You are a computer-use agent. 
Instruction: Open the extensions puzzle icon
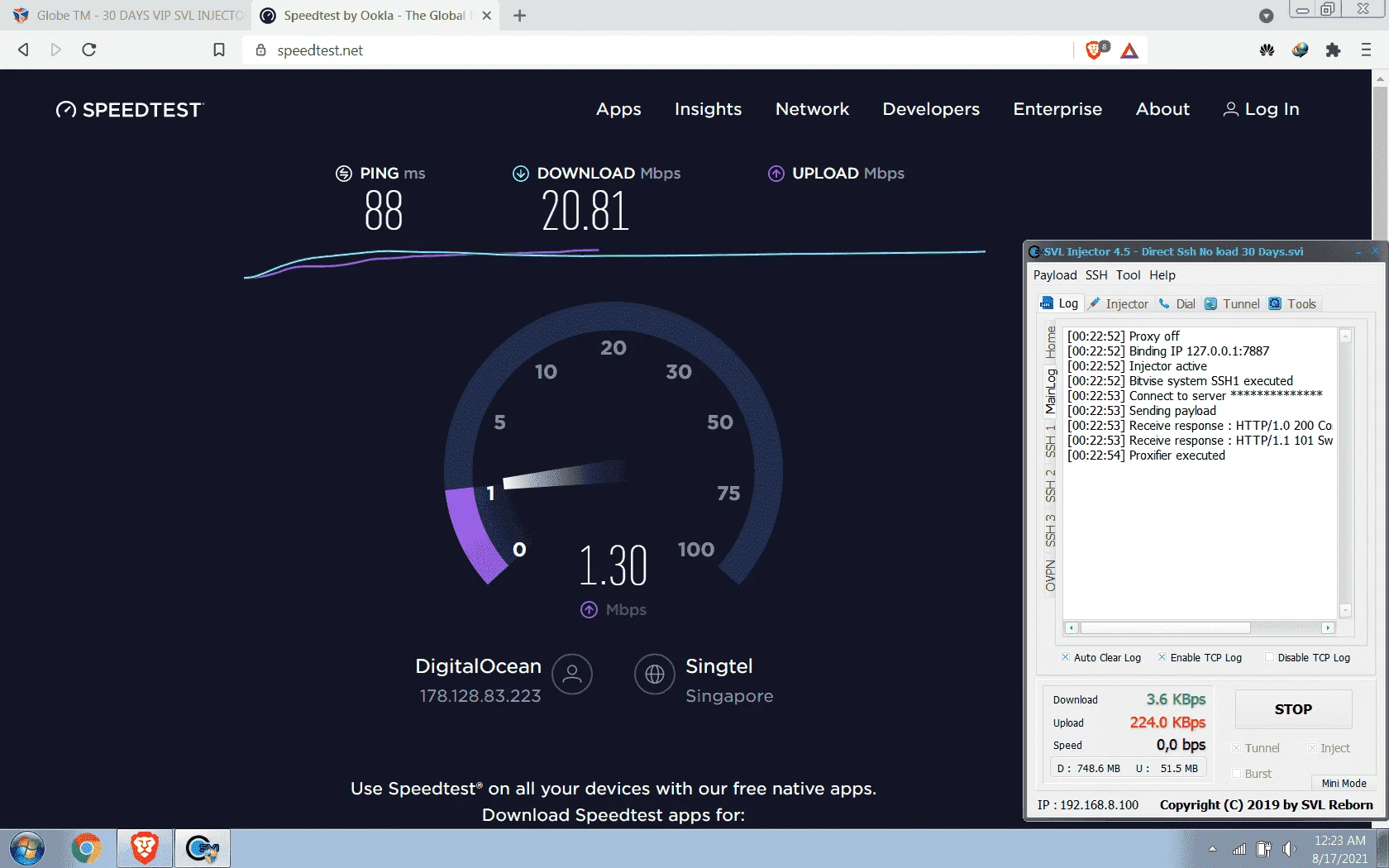(x=1333, y=50)
